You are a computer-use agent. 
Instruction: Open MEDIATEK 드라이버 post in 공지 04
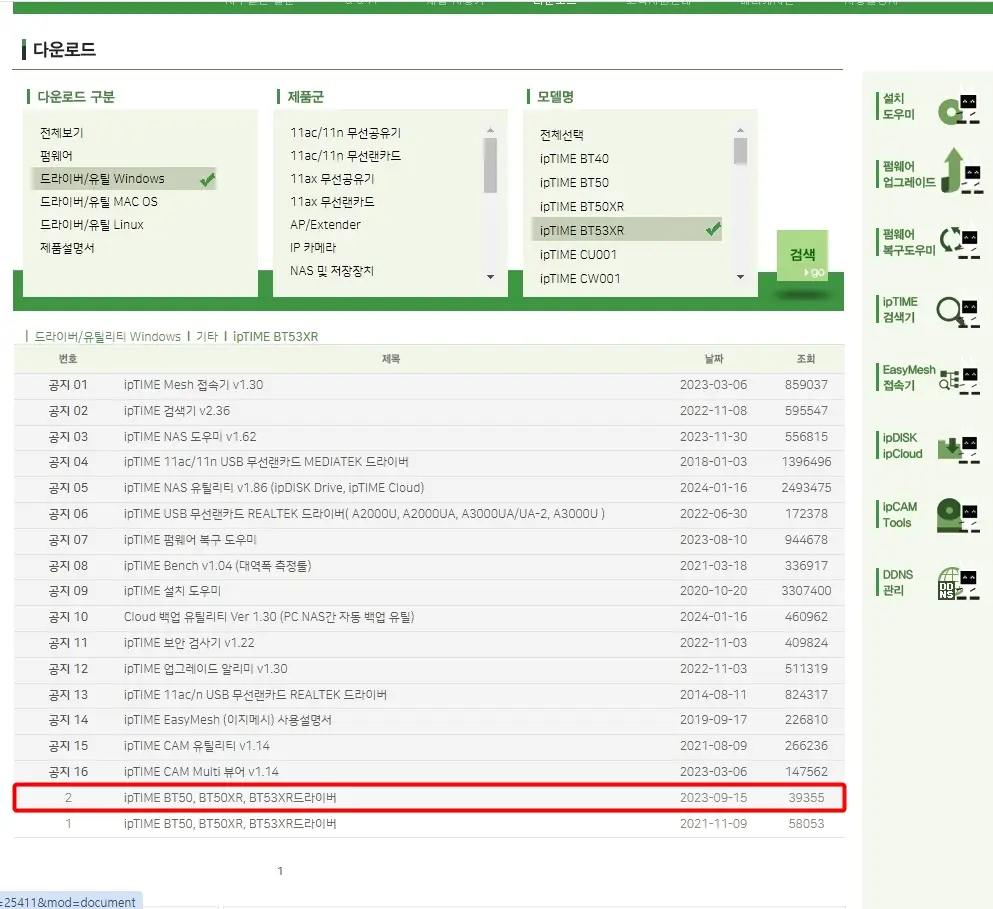click(x=266, y=462)
